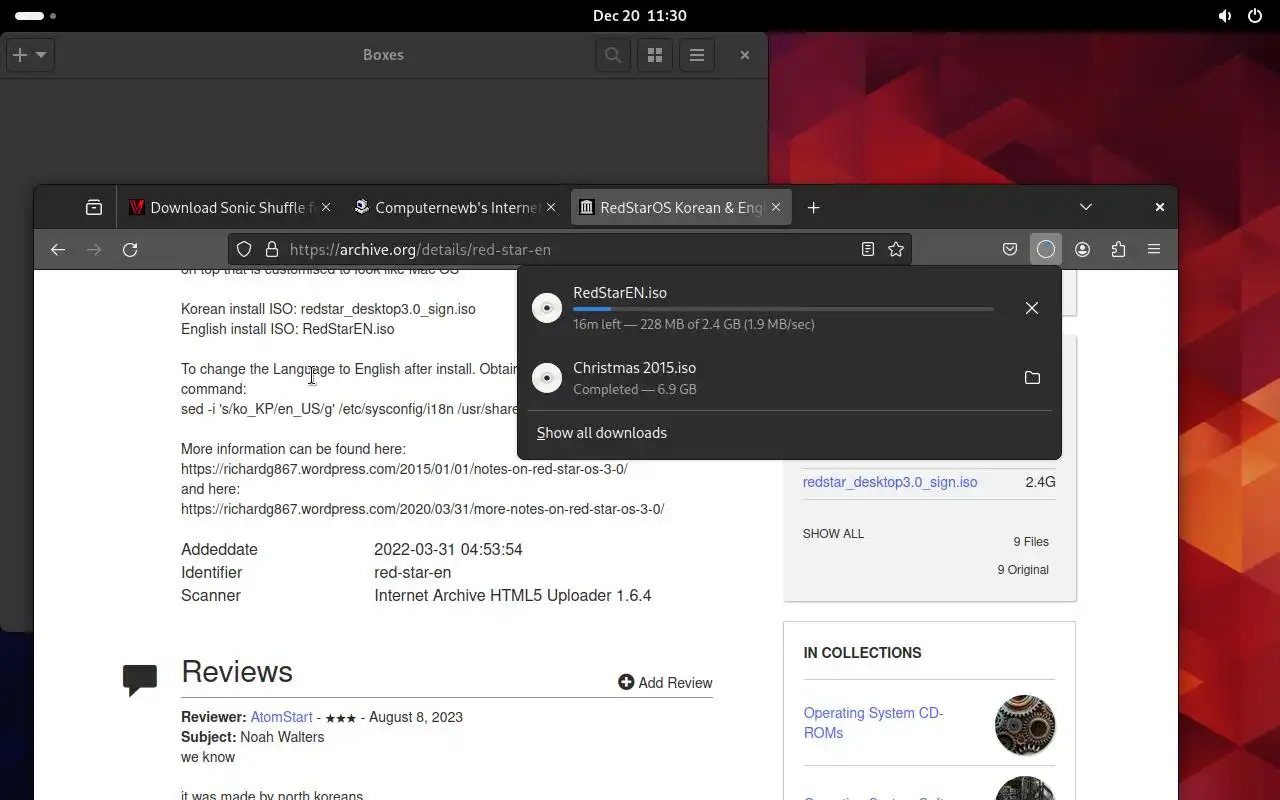Viewport: 1280px width, 800px height.
Task: Click the RedStarEN.iso download progress bar
Action: (783, 310)
